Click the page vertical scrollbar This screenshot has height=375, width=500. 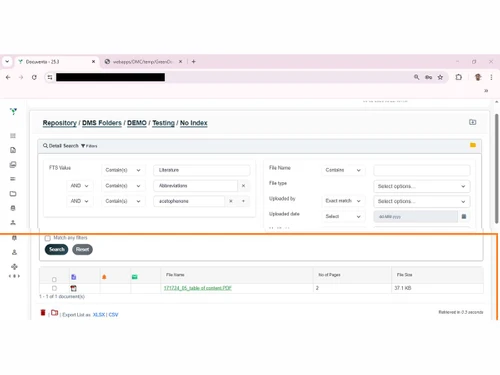coord(496,168)
